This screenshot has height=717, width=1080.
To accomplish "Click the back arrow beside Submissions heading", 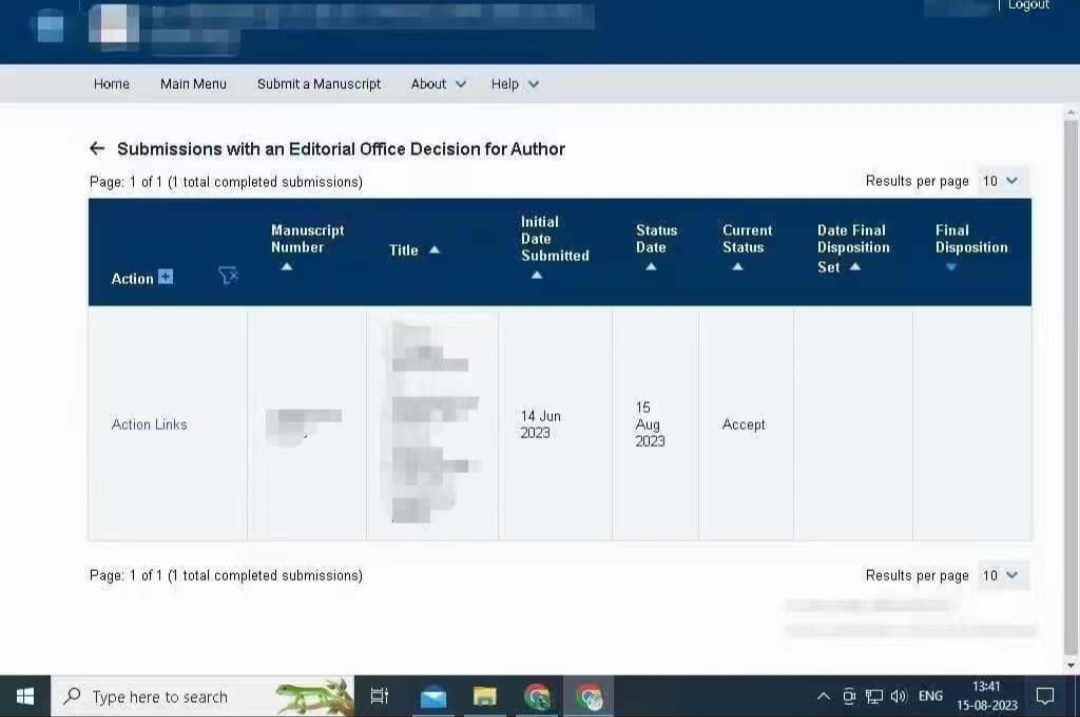I will click(97, 149).
